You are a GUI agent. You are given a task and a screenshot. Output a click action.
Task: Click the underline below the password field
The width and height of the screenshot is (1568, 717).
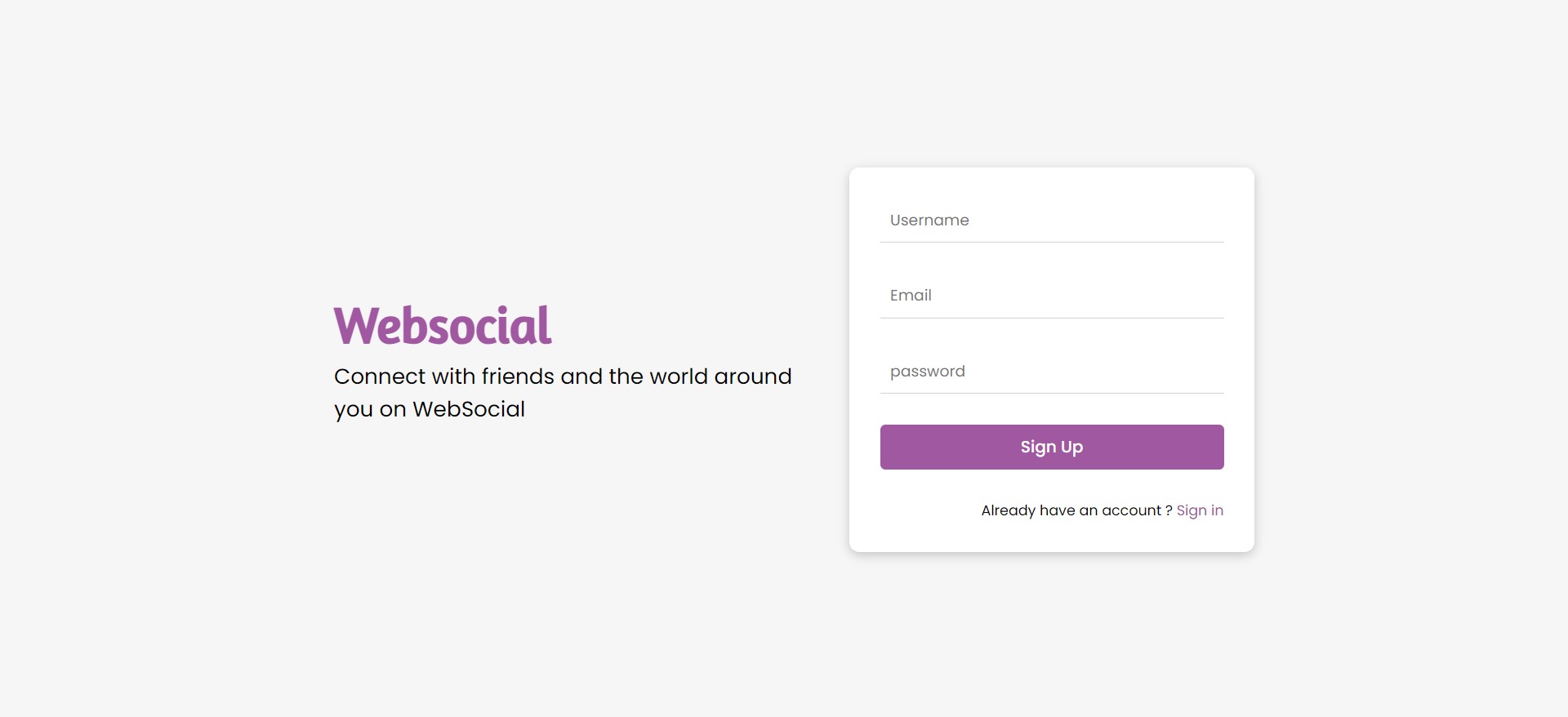(1051, 394)
